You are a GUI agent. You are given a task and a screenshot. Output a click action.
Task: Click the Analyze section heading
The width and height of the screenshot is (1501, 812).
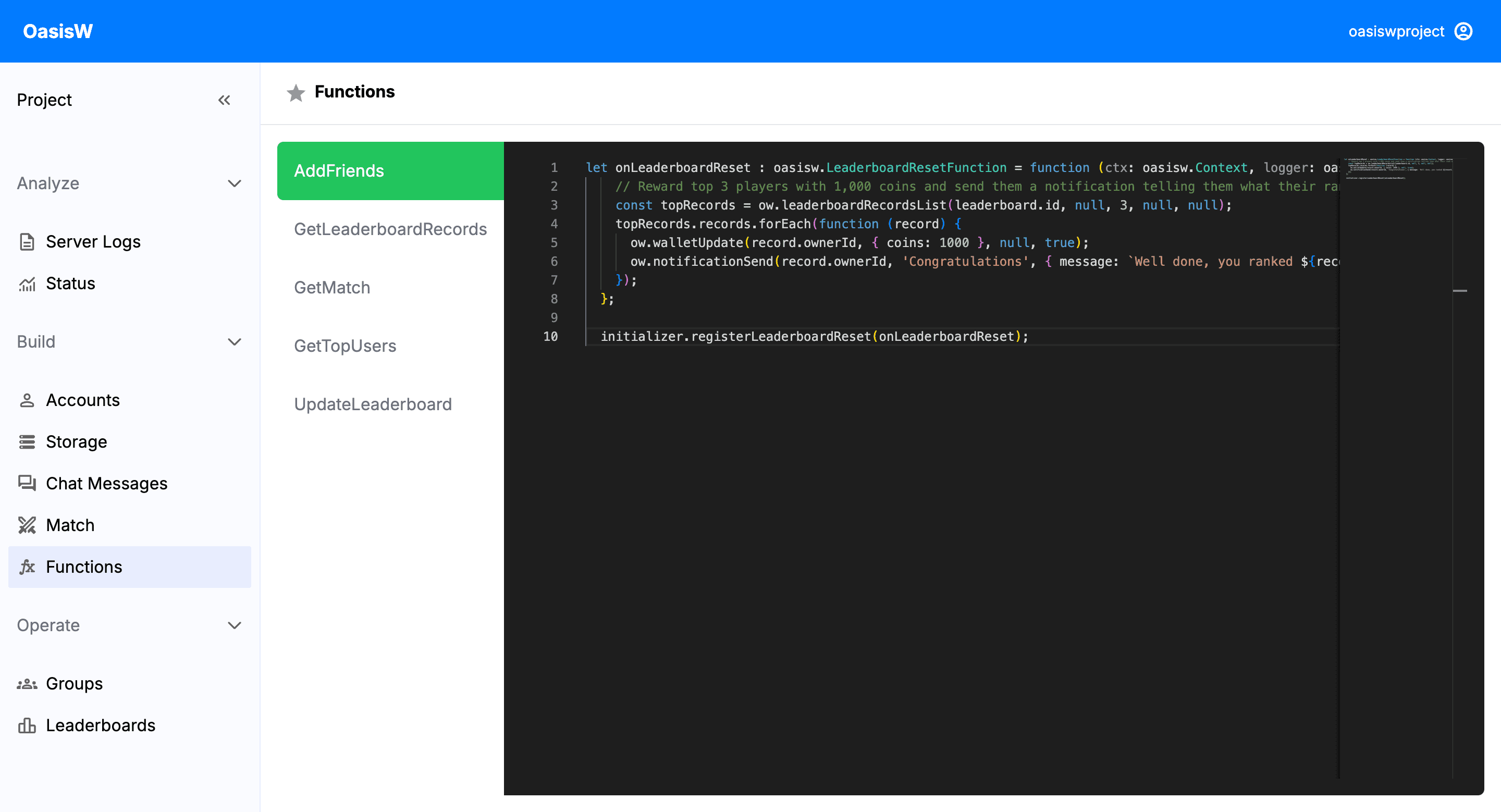click(48, 183)
